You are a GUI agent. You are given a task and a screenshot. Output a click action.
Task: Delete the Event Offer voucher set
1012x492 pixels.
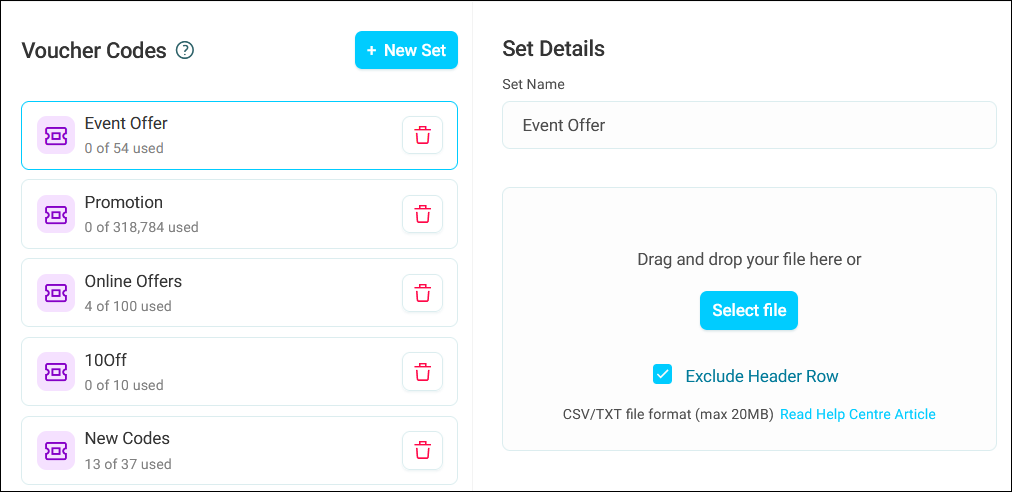pos(422,135)
